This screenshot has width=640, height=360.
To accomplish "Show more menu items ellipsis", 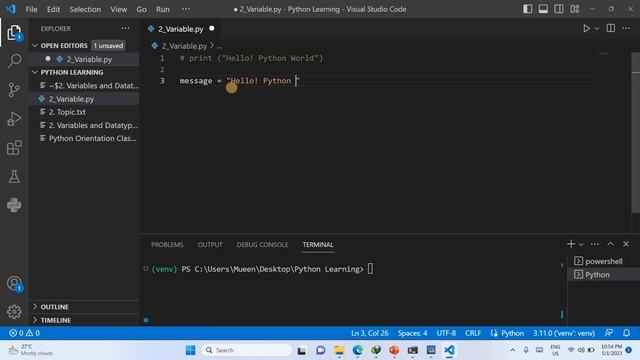I will [186, 9].
